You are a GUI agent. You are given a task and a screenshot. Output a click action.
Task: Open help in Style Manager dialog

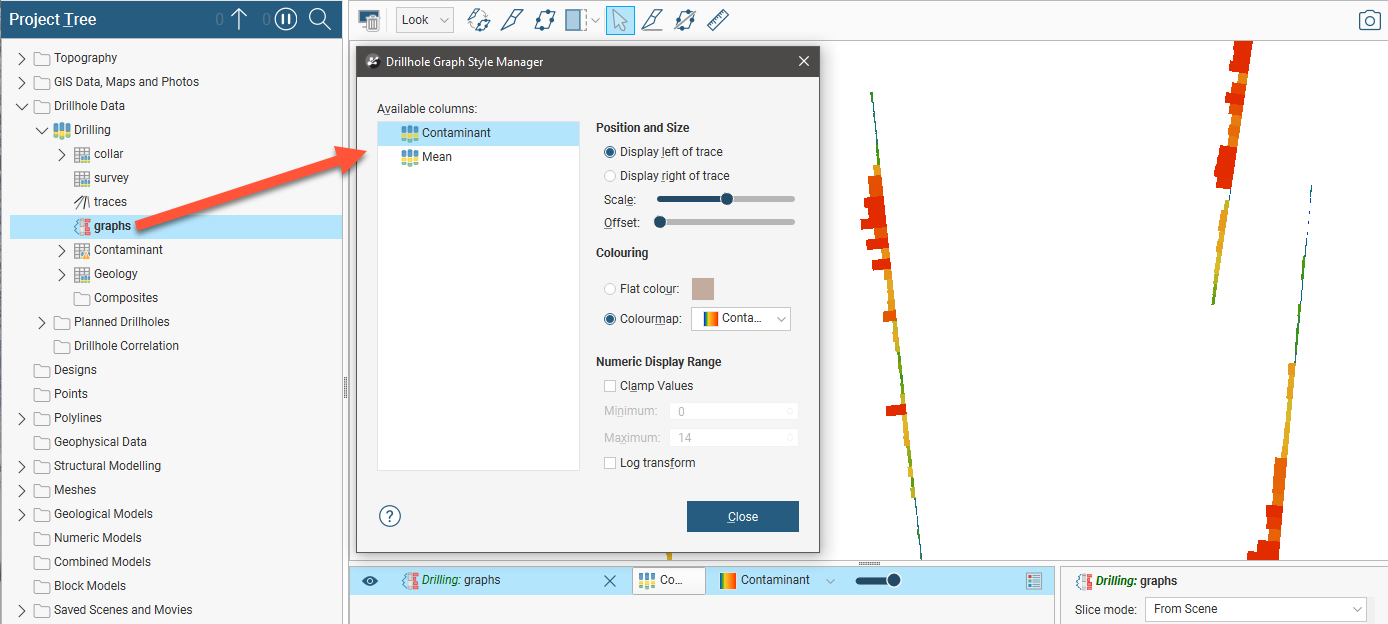tap(390, 516)
